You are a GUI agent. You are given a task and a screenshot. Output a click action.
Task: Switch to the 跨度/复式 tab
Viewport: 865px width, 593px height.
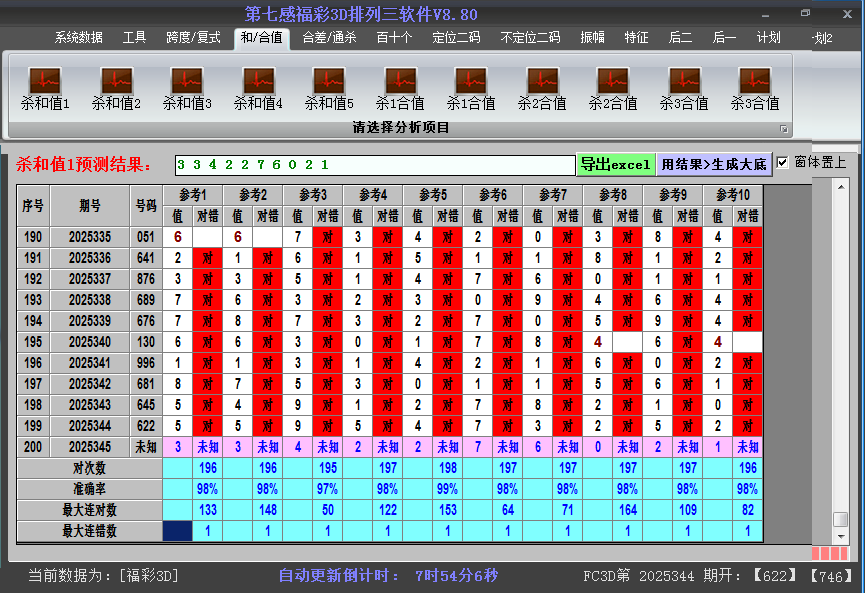(x=193, y=38)
